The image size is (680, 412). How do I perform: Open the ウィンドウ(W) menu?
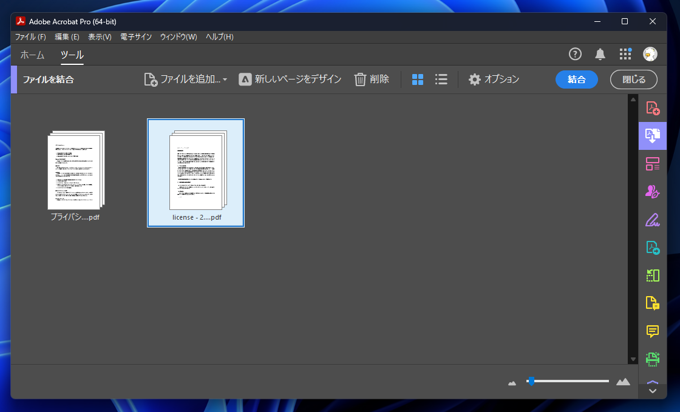(x=178, y=37)
